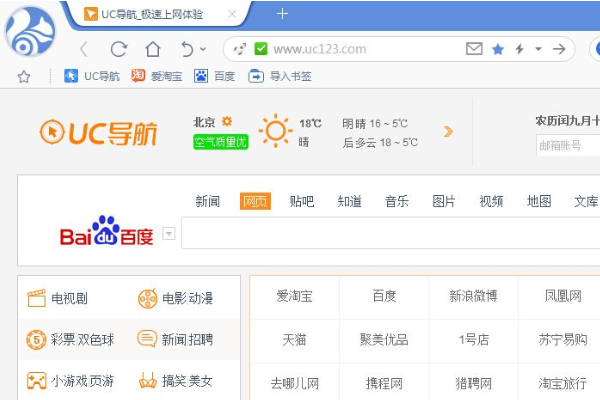The height and width of the screenshot is (400, 600).
Task: Open 1号店 site link
Action: pyautogui.click(x=474, y=340)
